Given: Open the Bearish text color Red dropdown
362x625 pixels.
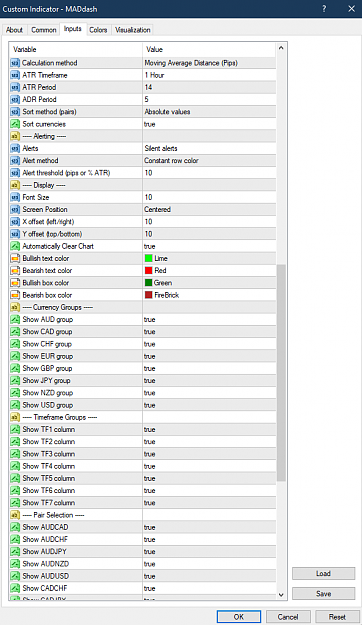Looking at the screenshot, I should (209, 271).
